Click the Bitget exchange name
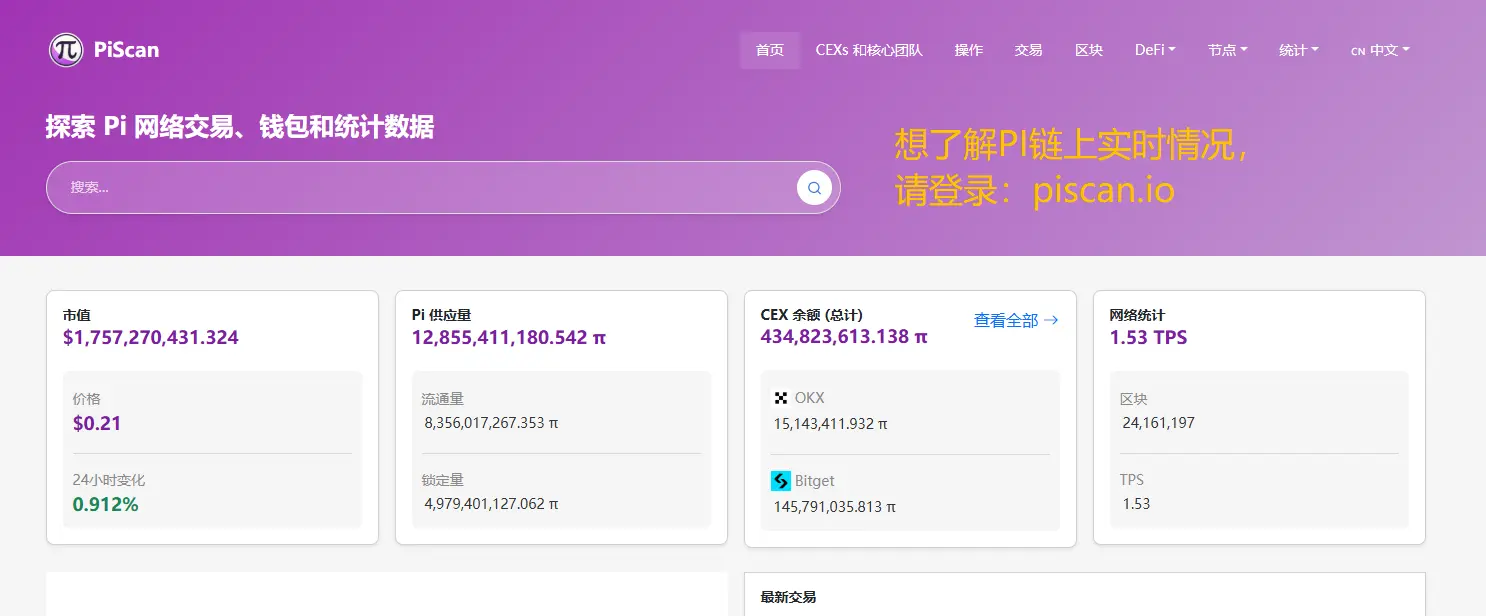 pos(815,481)
